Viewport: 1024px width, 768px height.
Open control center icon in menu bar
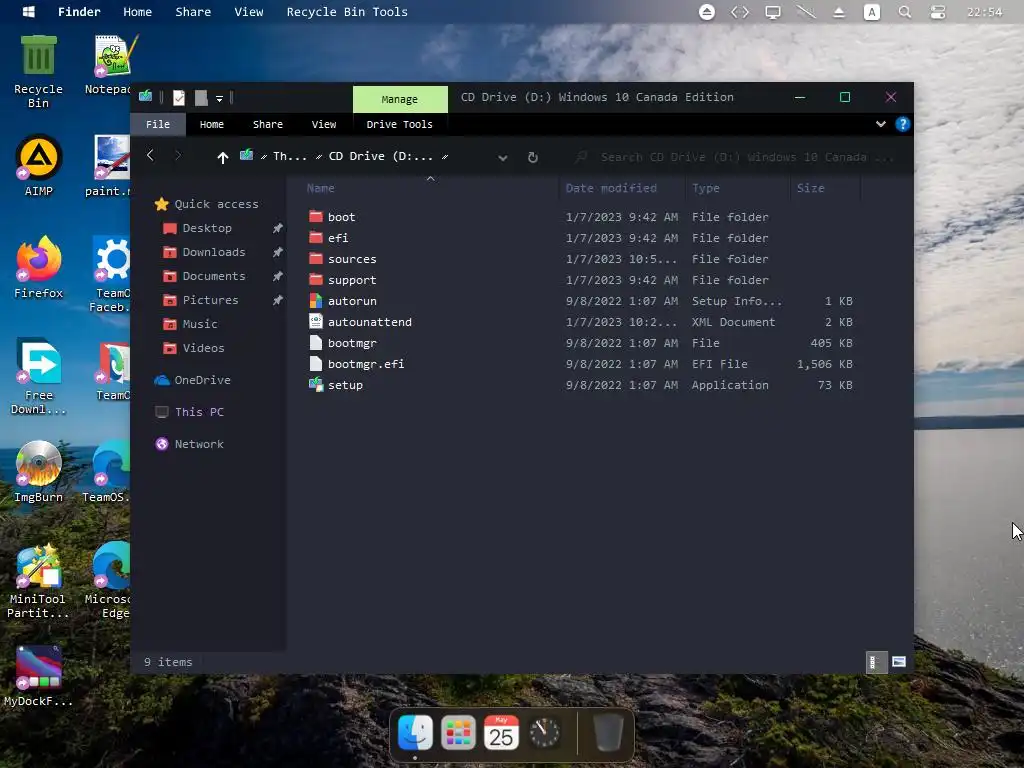(x=938, y=12)
